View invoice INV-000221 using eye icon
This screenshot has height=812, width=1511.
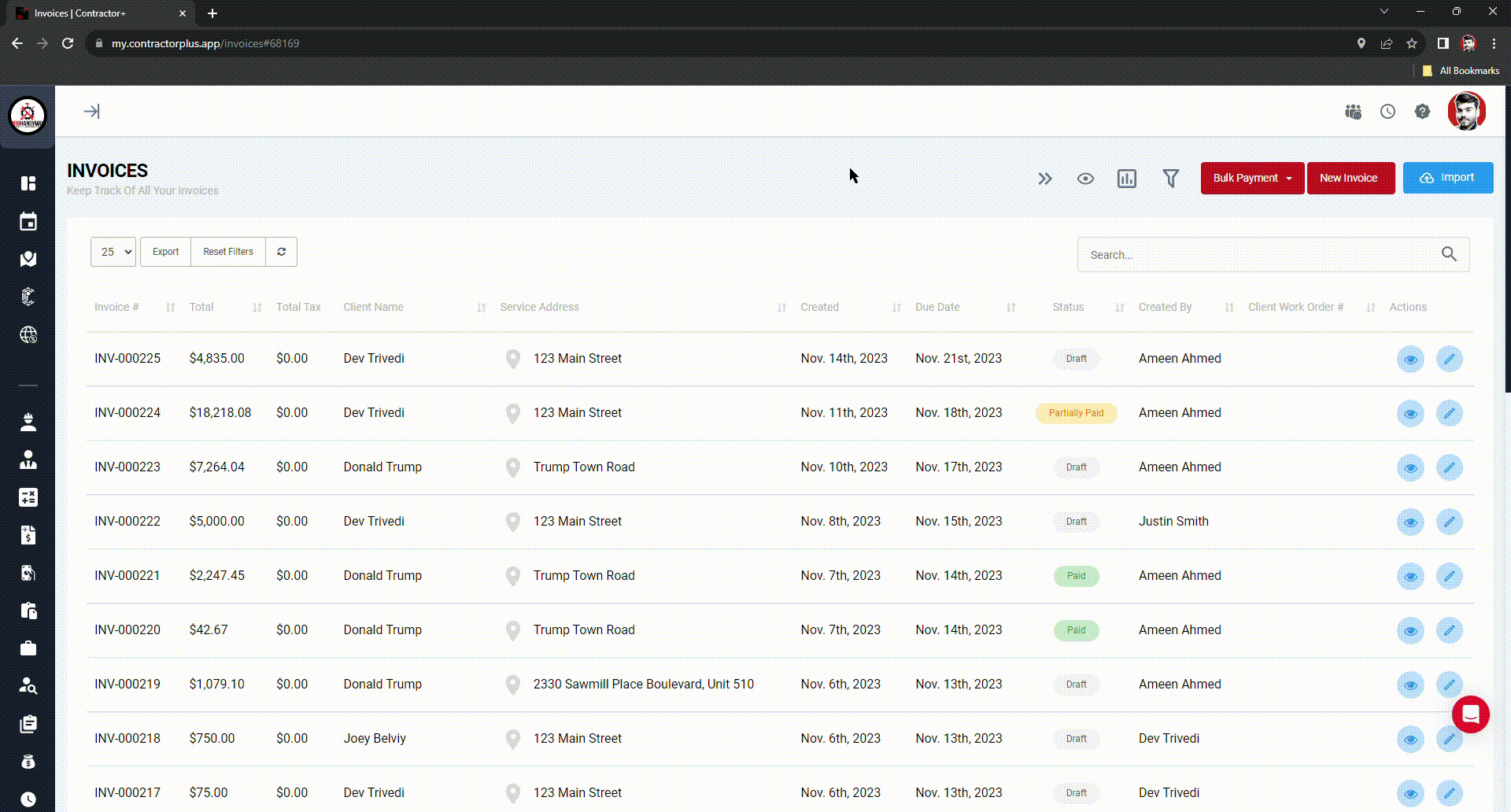coord(1410,576)
